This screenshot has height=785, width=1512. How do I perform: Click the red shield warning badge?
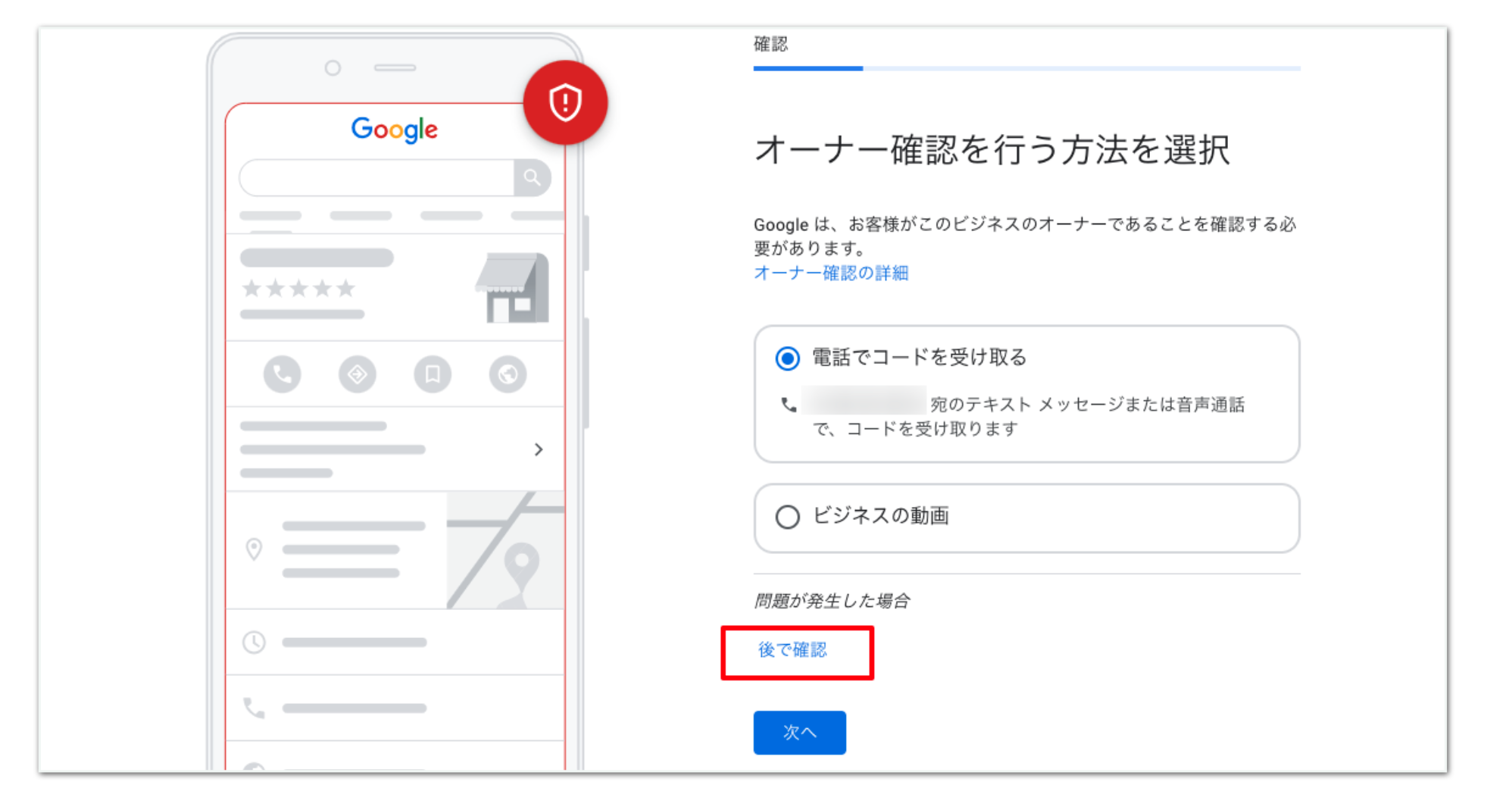[565, 102]
